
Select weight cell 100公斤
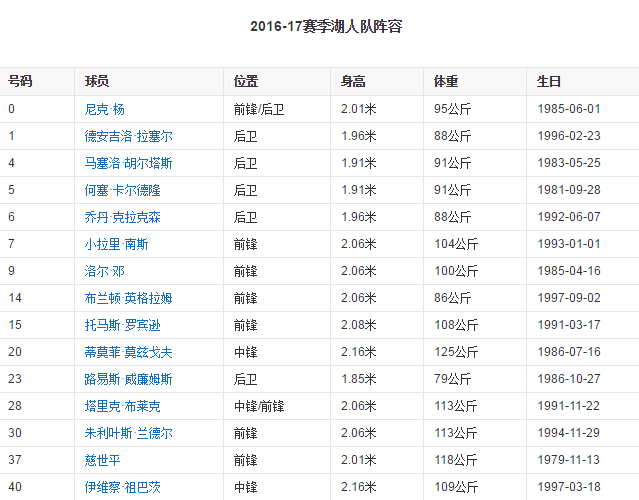click(x=456, y=271)
